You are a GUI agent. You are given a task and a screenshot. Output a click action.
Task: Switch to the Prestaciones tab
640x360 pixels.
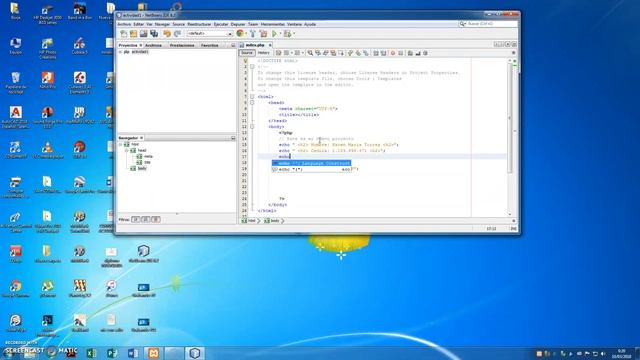(x=182, y=45)
